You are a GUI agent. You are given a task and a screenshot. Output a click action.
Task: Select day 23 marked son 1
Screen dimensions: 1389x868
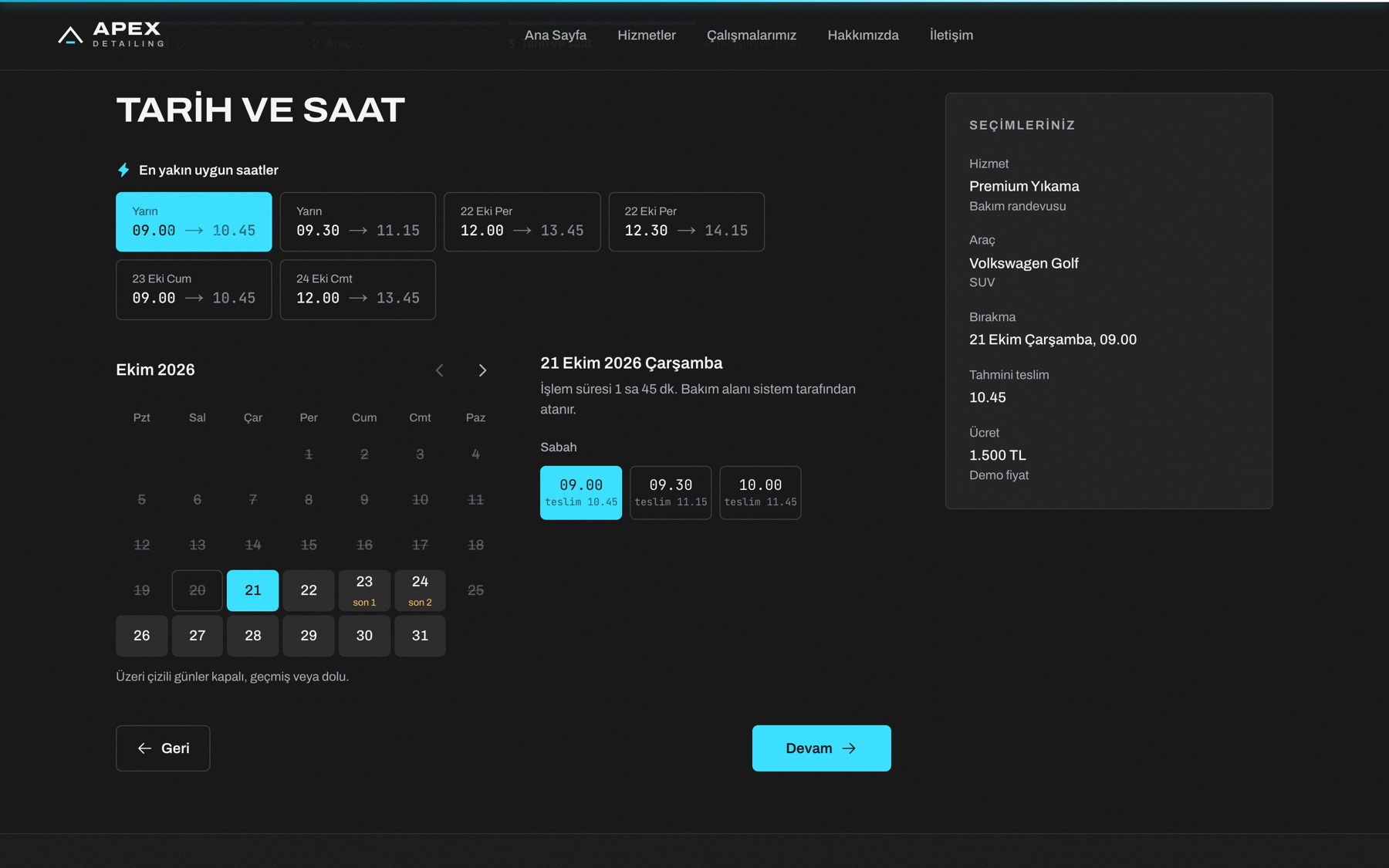coord(364,590)
